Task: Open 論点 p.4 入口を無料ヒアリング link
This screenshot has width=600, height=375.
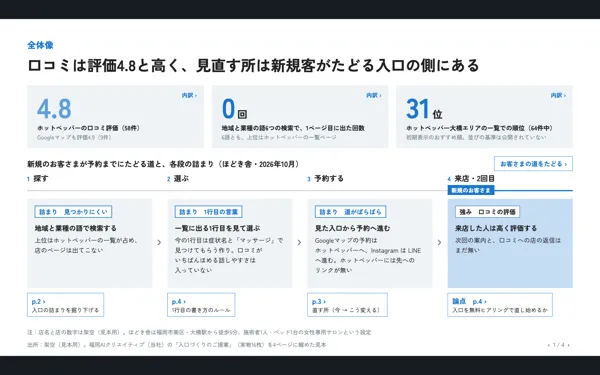Action: tap(500, 305)
